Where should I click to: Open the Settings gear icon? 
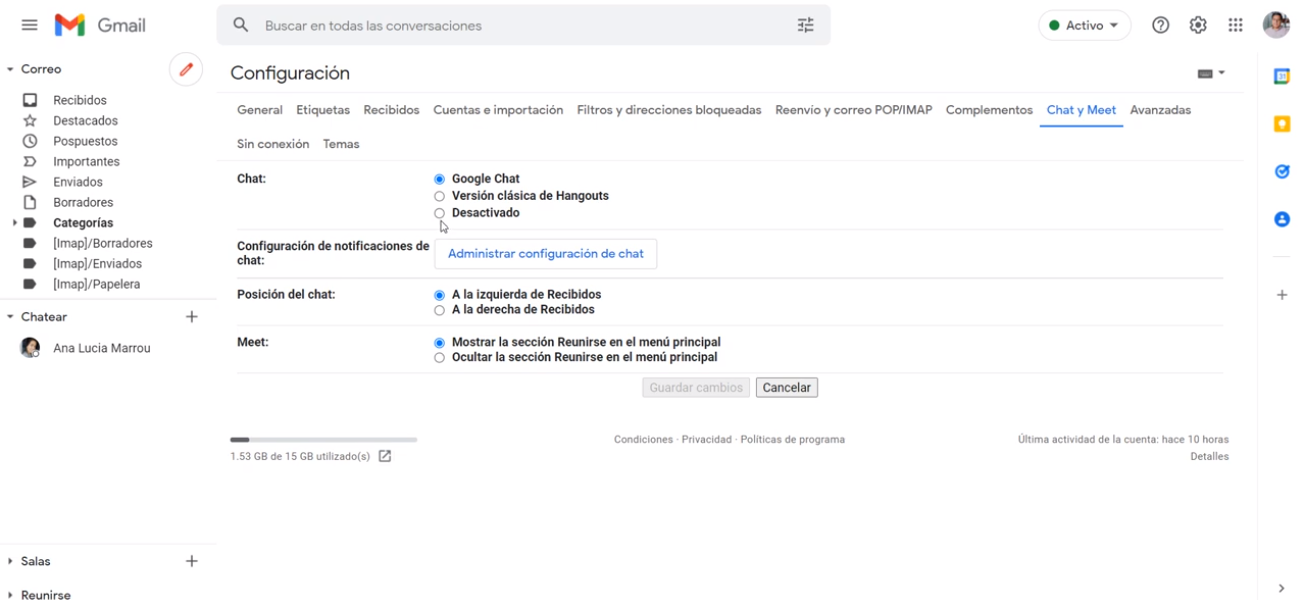pos(1198,25)
